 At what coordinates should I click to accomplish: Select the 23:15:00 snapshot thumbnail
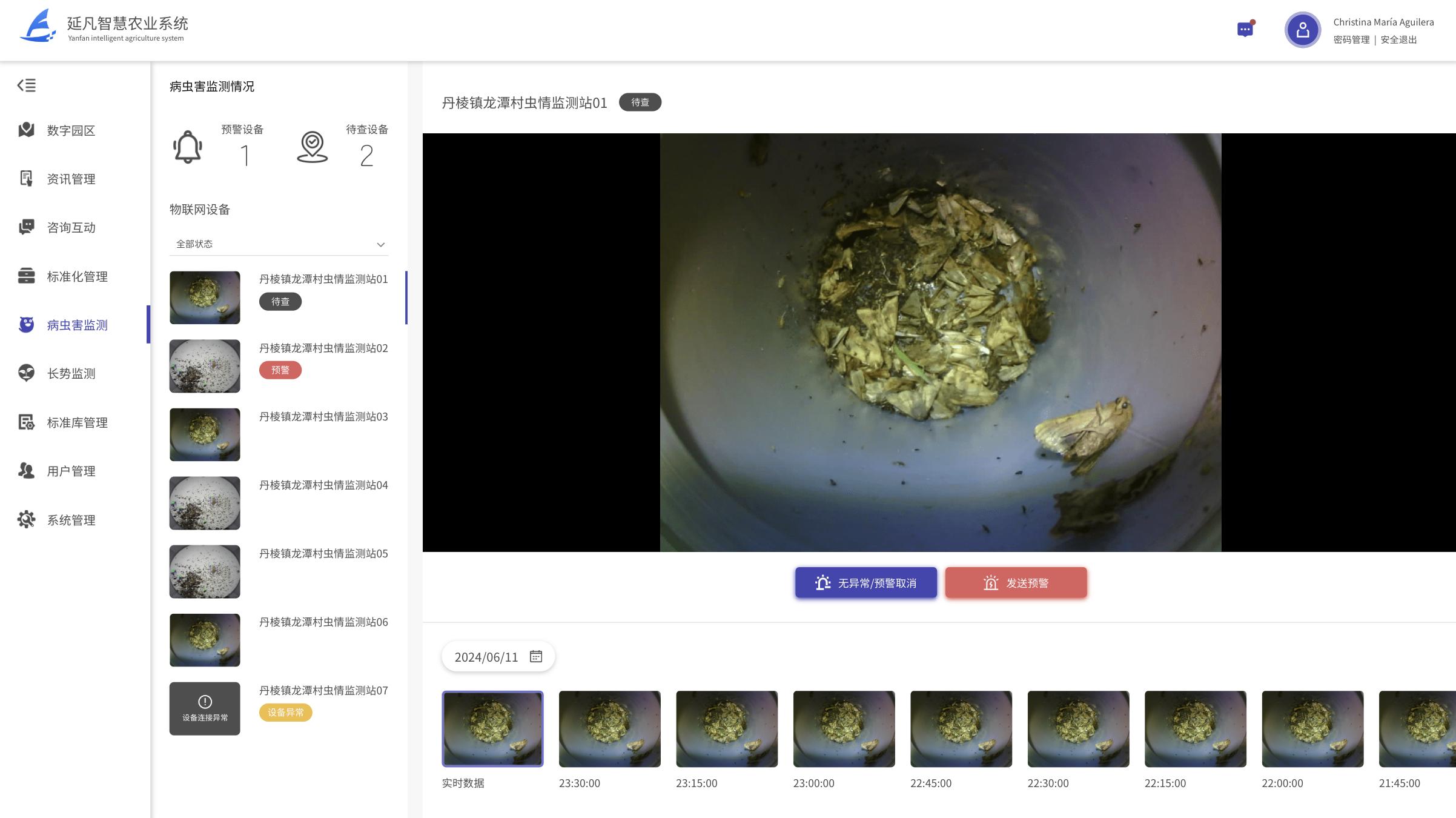pyautogui.click(x=727, y=729)
